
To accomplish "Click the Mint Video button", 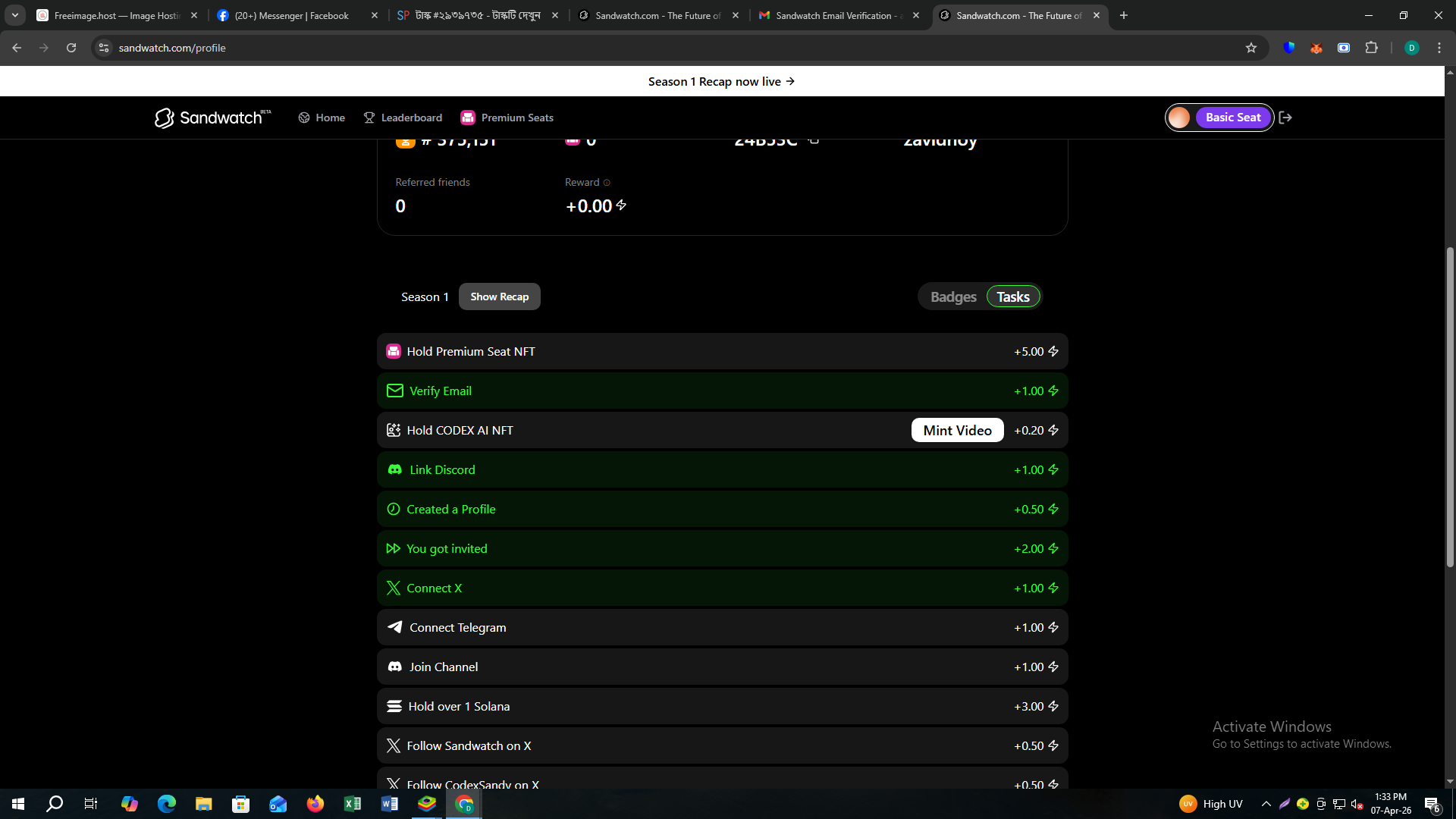I will tap(957, 430).
